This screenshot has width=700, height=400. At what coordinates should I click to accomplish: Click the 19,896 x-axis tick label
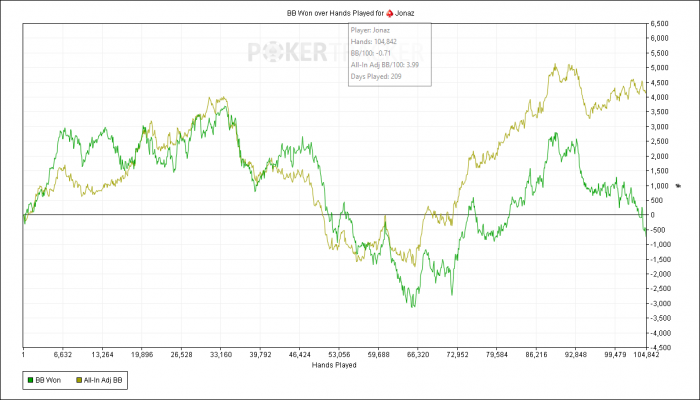coord(142,355)
